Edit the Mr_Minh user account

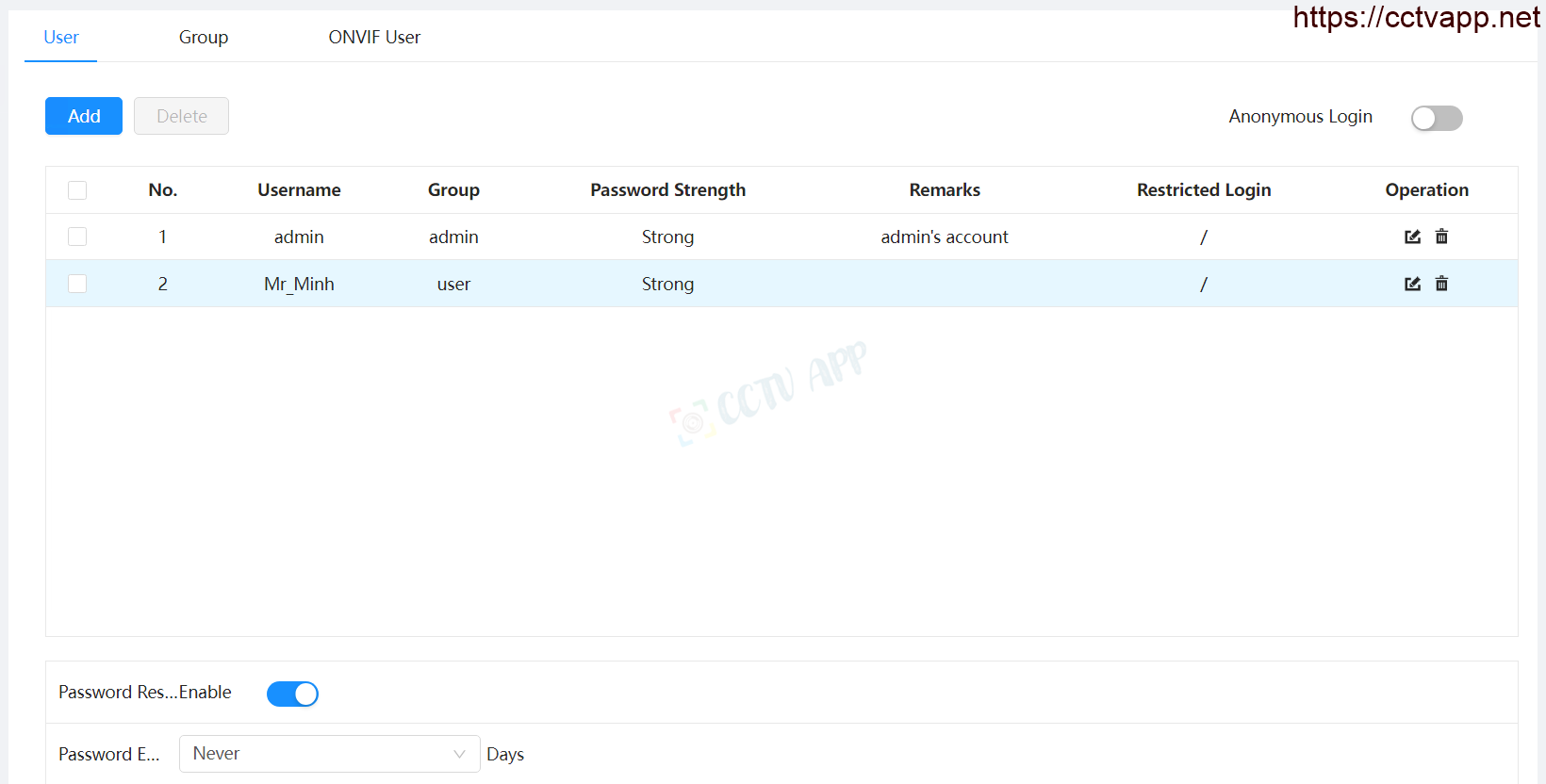click(x=1412, y=284)
